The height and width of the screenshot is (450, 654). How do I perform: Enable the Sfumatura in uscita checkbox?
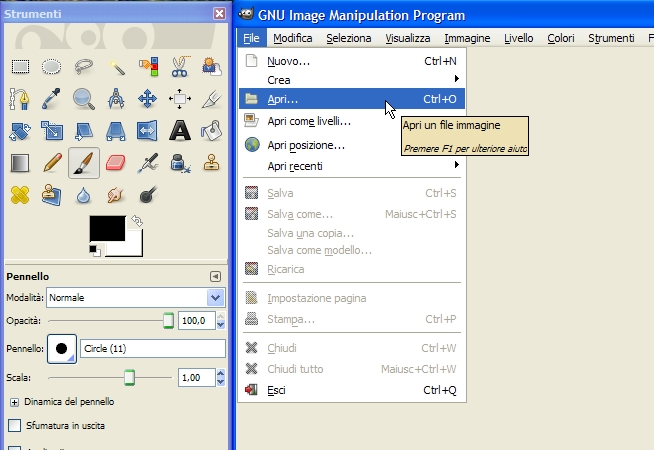(x=15, y=425)
